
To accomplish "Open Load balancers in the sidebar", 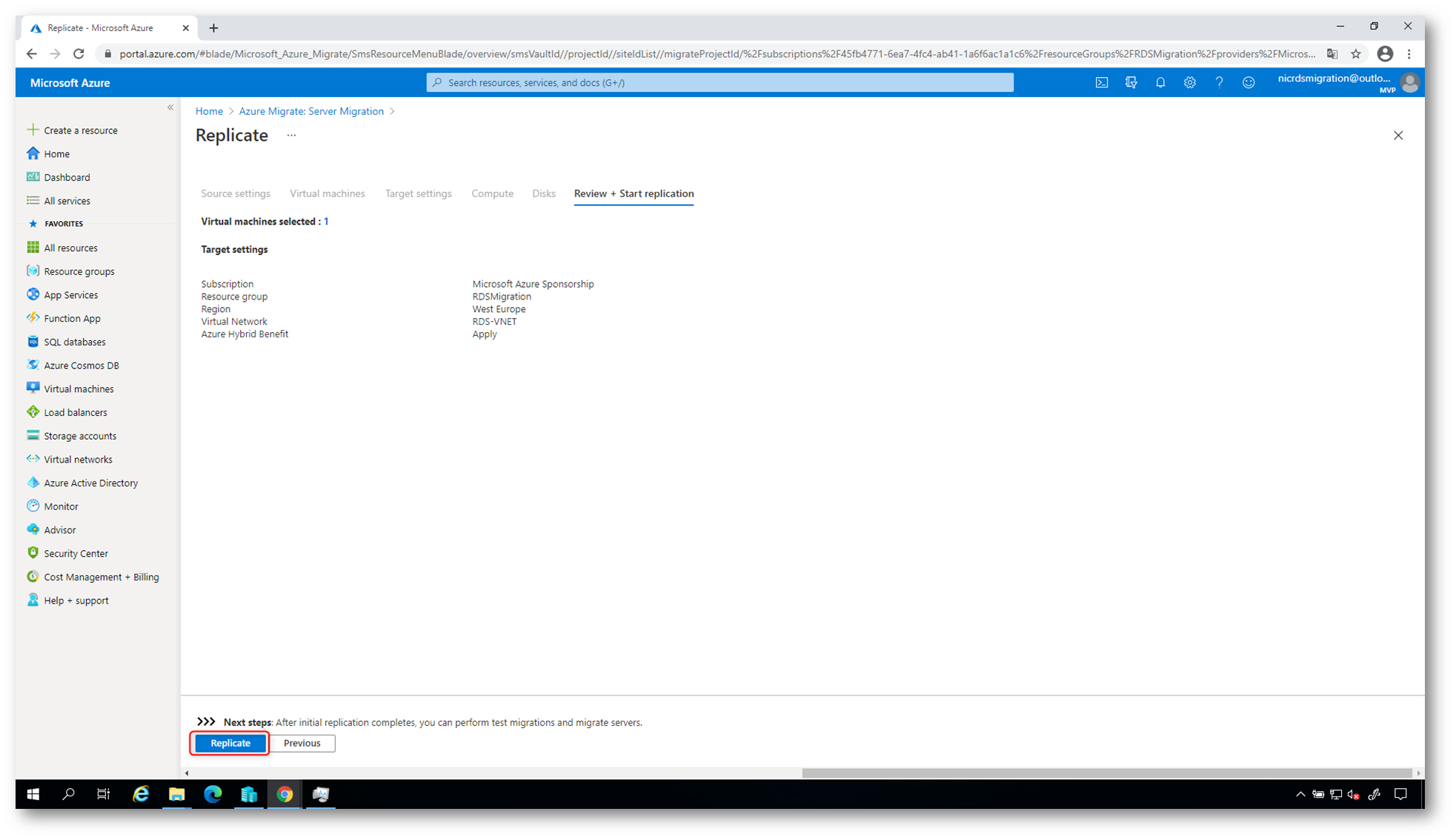I will (x=75, y=412).
